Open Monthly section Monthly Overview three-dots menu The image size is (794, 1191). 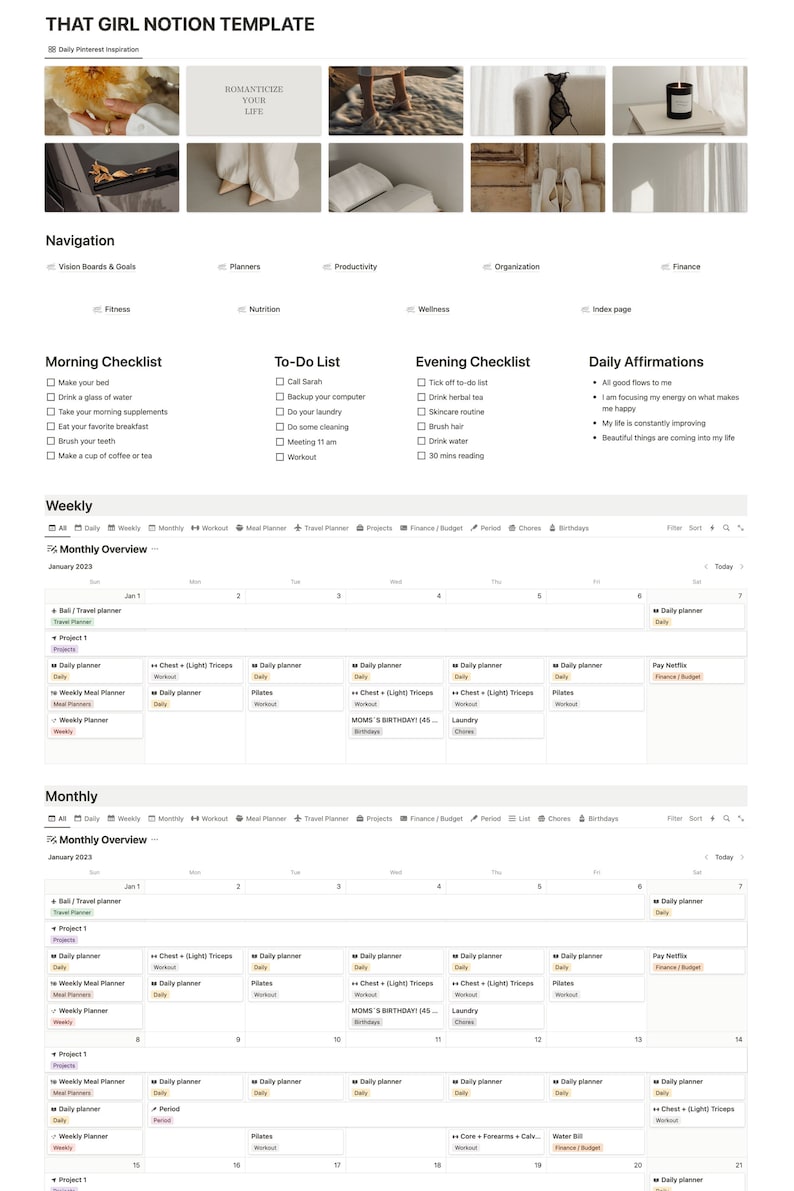pyautogui.click(x=155, y=840)
